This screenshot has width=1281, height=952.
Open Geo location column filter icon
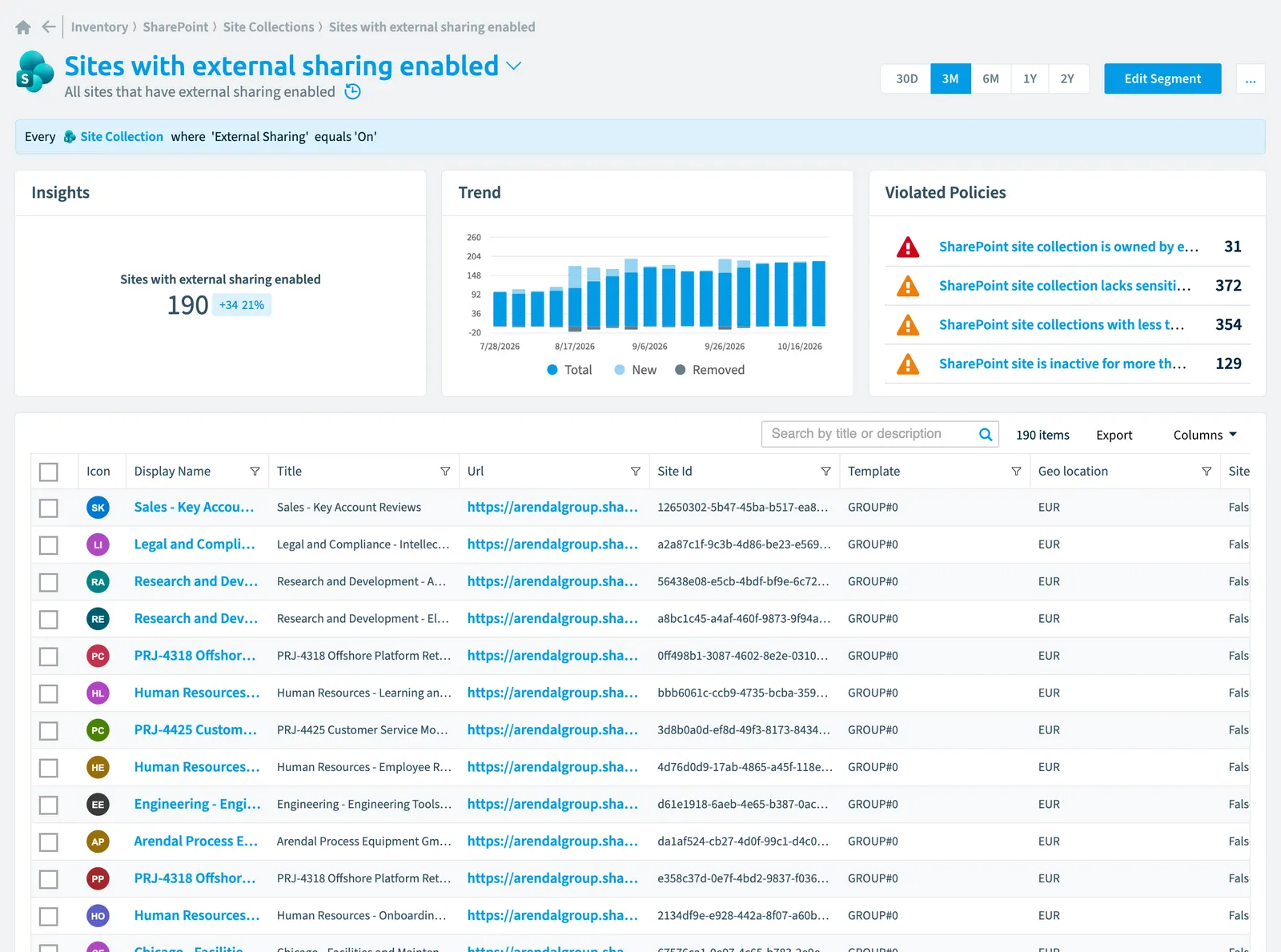coord(1207,472)
